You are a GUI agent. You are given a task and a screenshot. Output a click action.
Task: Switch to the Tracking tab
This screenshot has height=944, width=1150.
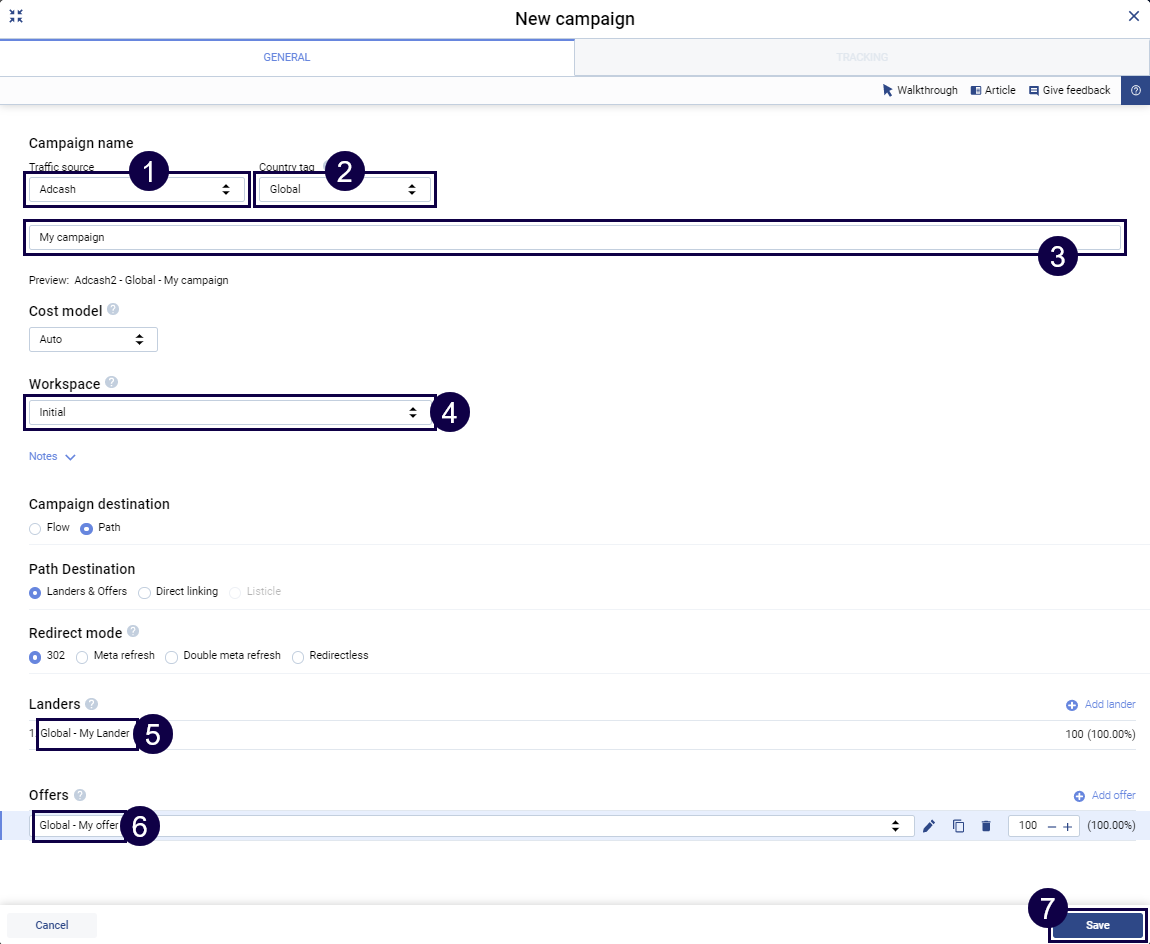(861, 58)
